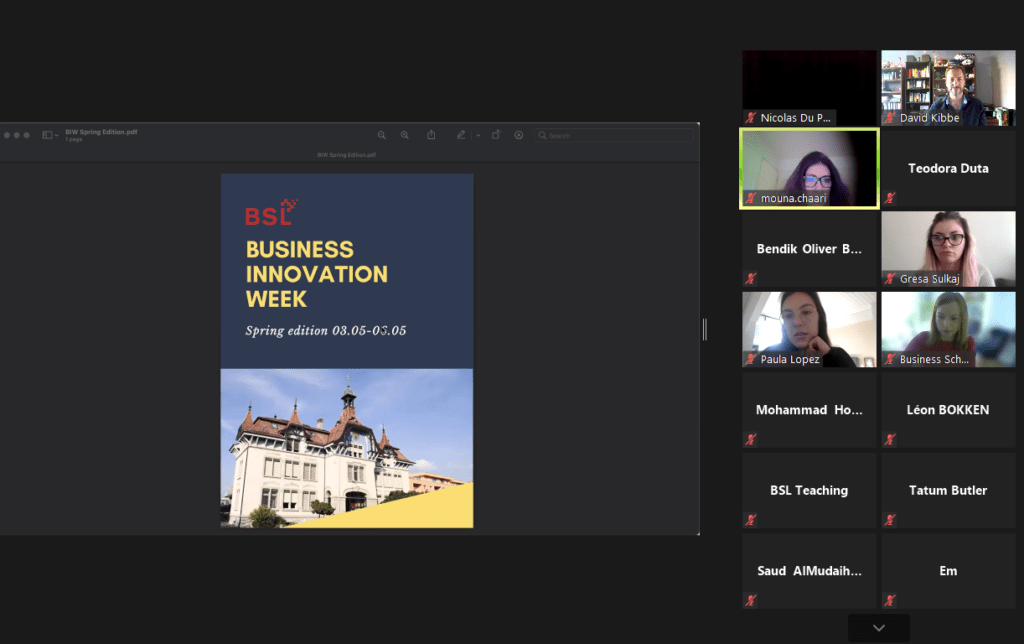Select the Markup pen tool
Image resolution: width=1024 pixels, height=644 pixels.
461,135
